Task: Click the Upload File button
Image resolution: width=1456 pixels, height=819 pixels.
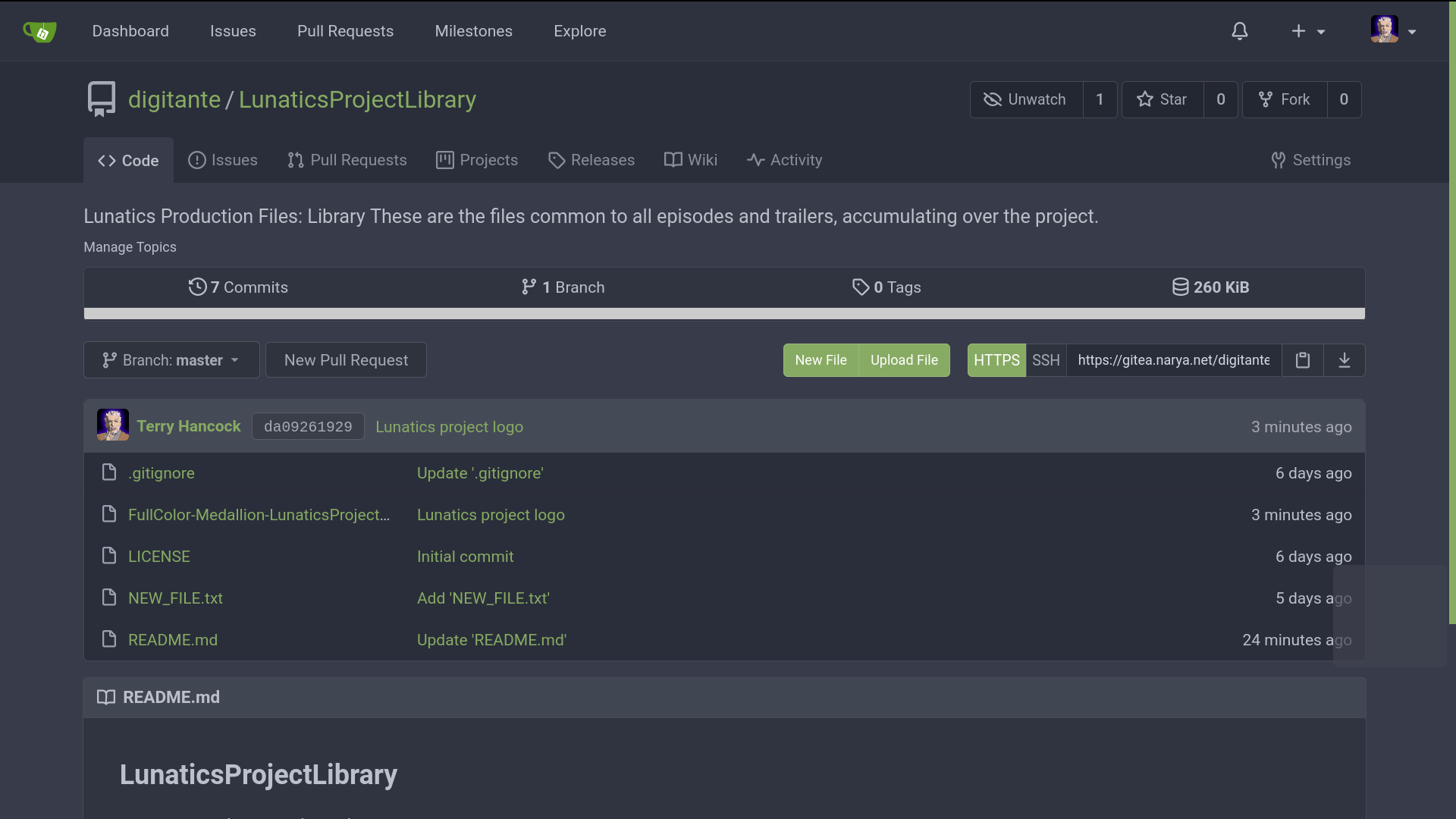Action: coord(904,360)
